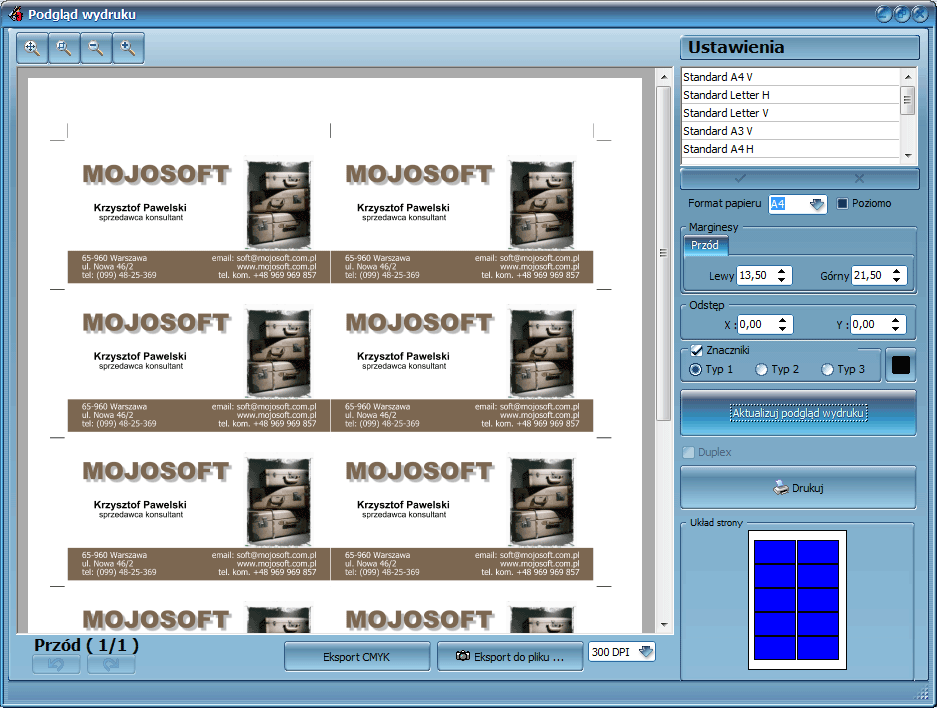Increase the Odstęp X value with the up arrow
The width and height of the screenshot is (937, 708).
[x=782, y=320]
